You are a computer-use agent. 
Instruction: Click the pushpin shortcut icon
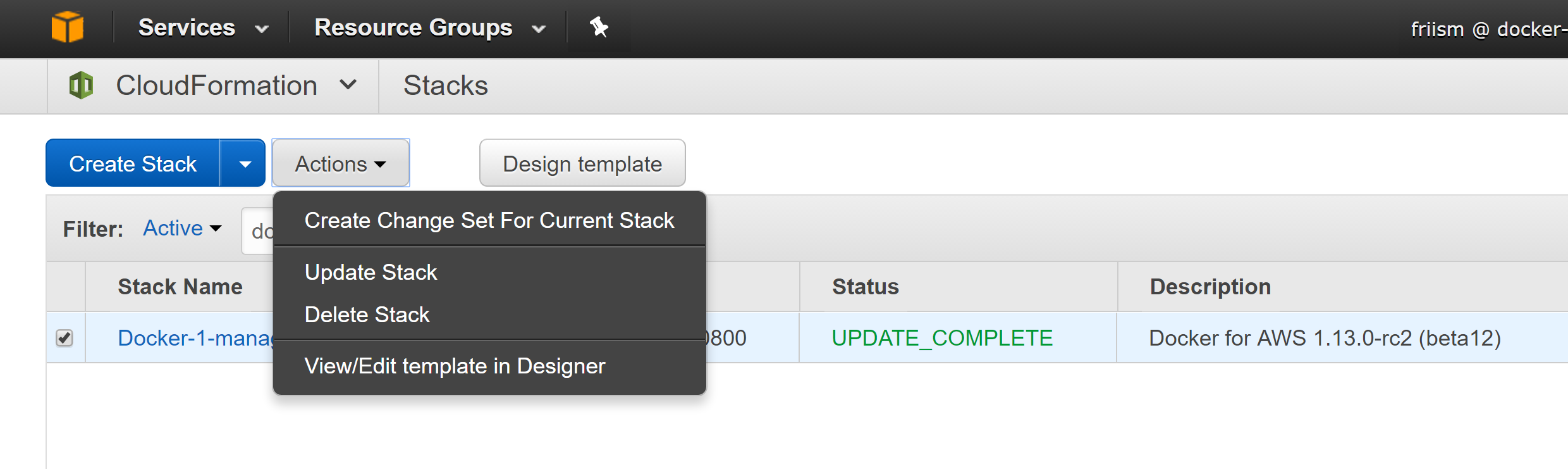[598, 27]
